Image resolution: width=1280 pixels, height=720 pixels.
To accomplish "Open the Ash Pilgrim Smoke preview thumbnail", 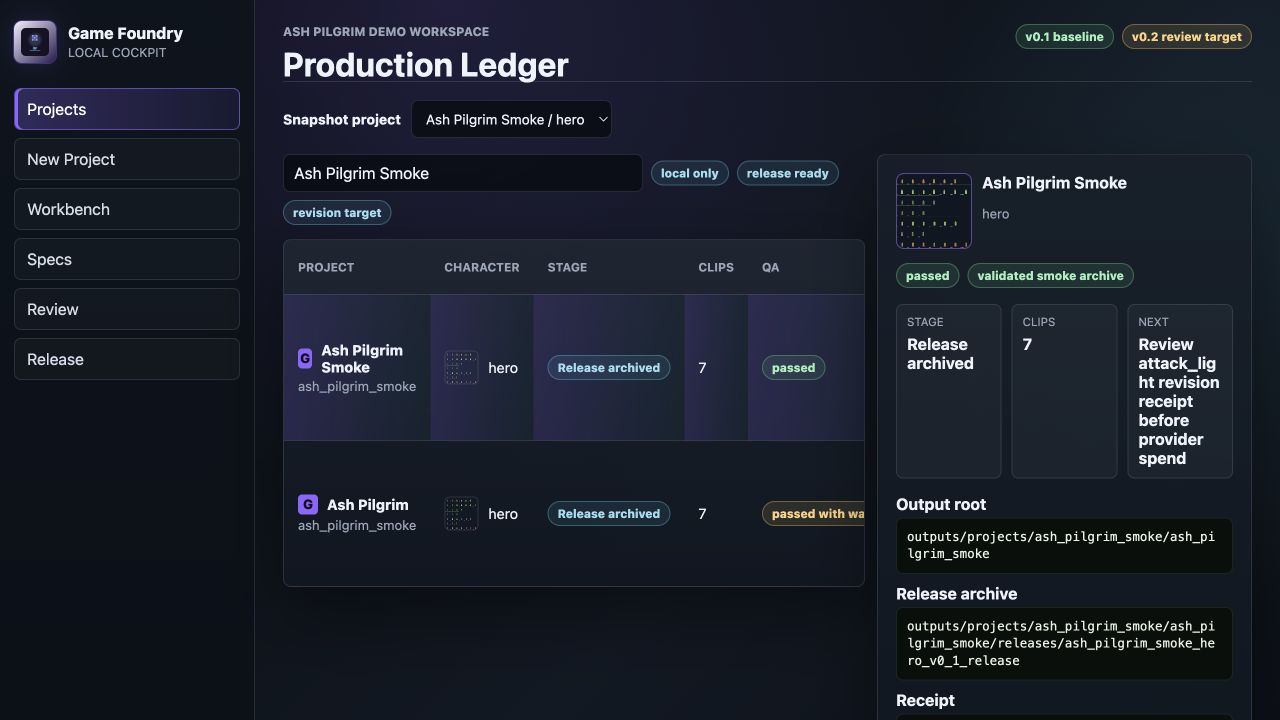I will (934, 211).
